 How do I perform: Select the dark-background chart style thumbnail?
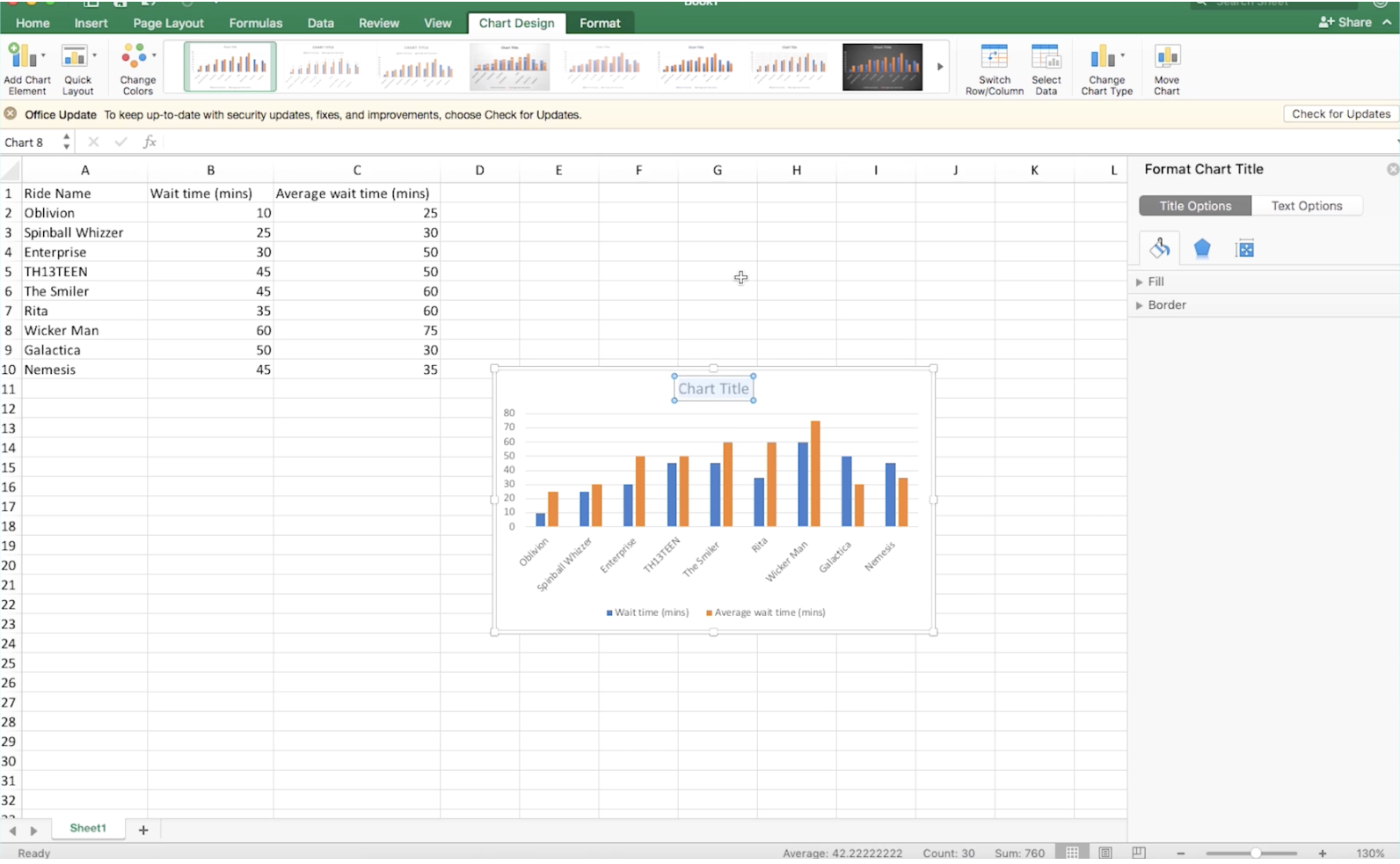[x=882, y=67]
